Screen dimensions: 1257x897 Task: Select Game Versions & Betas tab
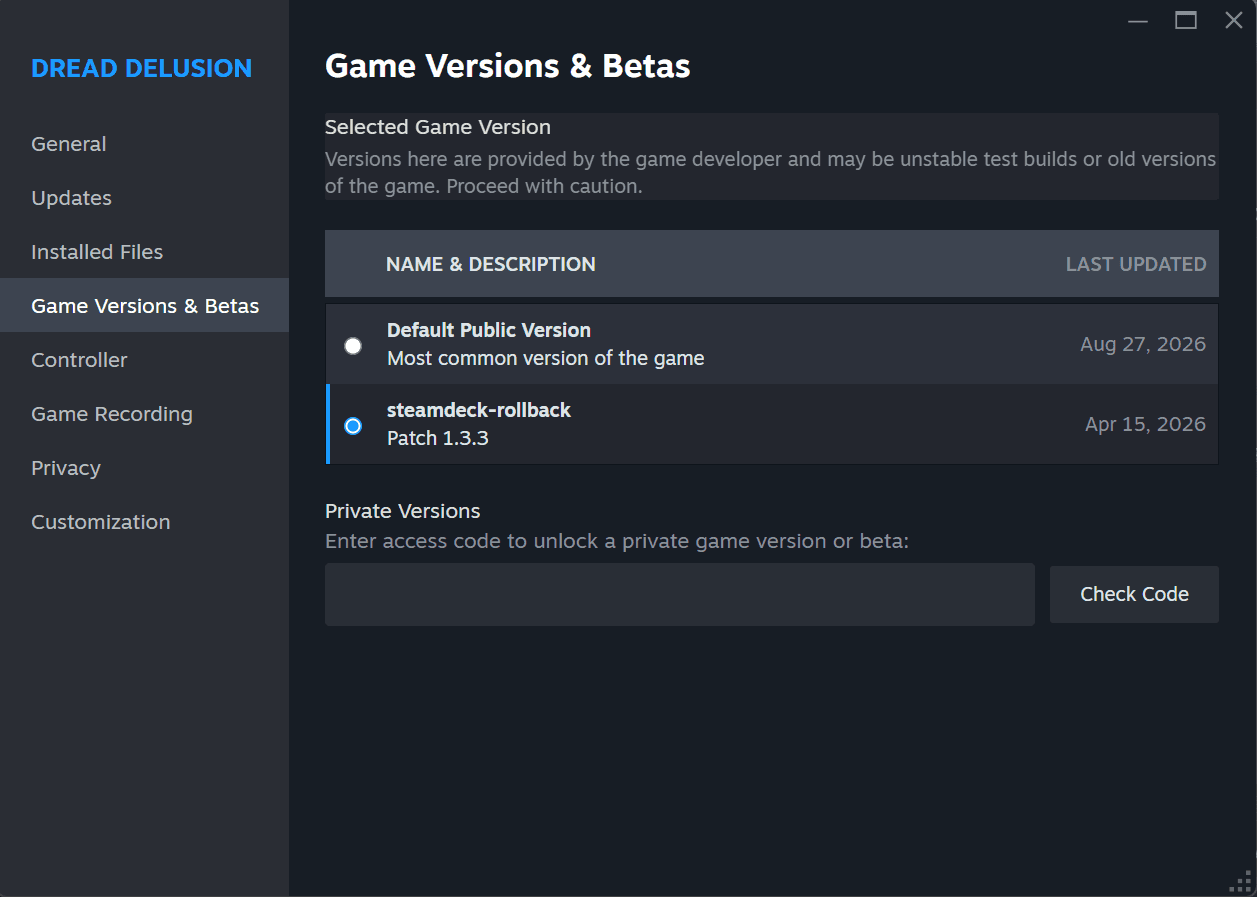pos(144,306)
